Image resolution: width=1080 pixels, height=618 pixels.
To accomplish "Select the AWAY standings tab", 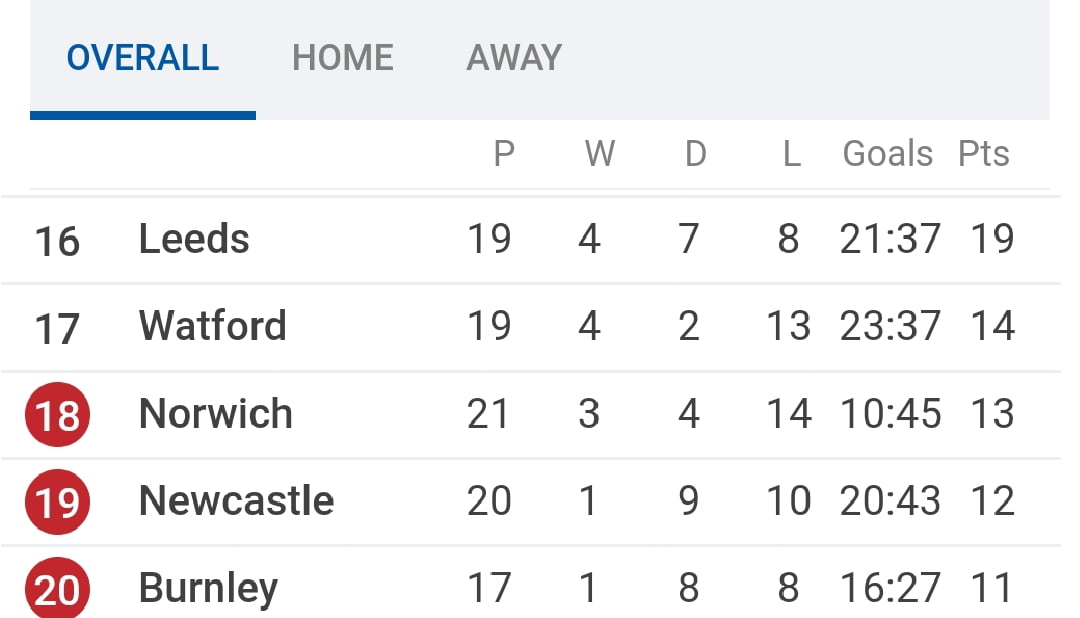I will click(514, 58).
